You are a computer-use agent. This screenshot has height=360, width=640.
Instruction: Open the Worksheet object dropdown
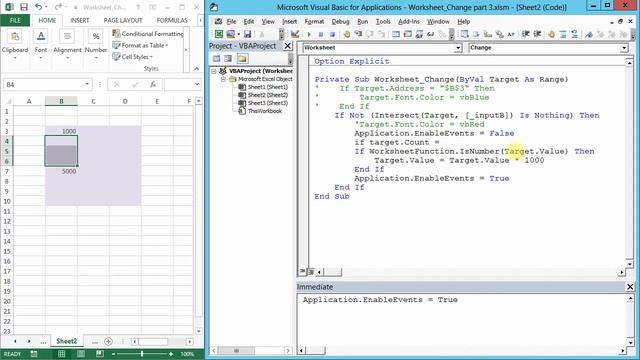coord(458,48)
